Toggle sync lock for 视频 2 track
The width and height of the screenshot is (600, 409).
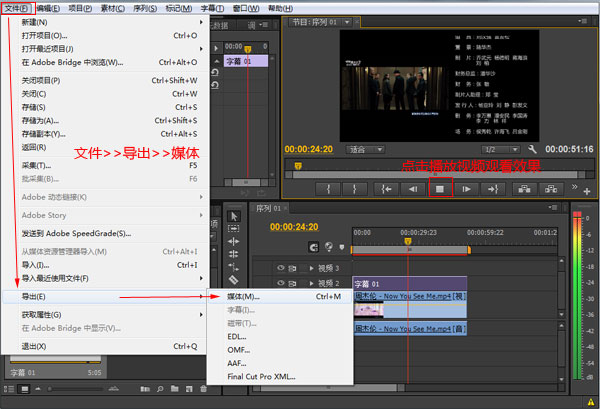(292, 284)
